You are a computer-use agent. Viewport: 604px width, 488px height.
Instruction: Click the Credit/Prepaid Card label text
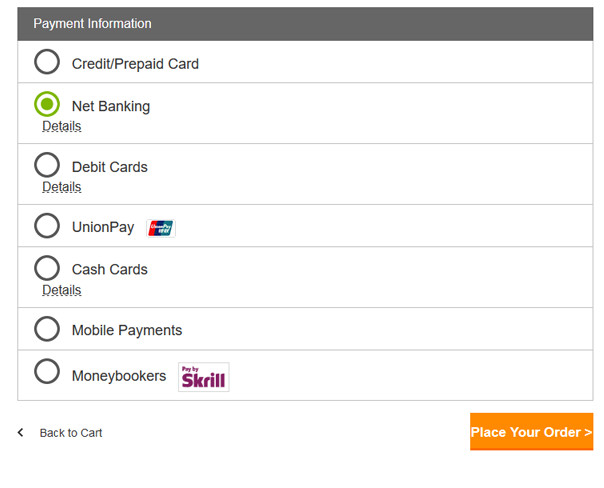(x=135, y=64)
